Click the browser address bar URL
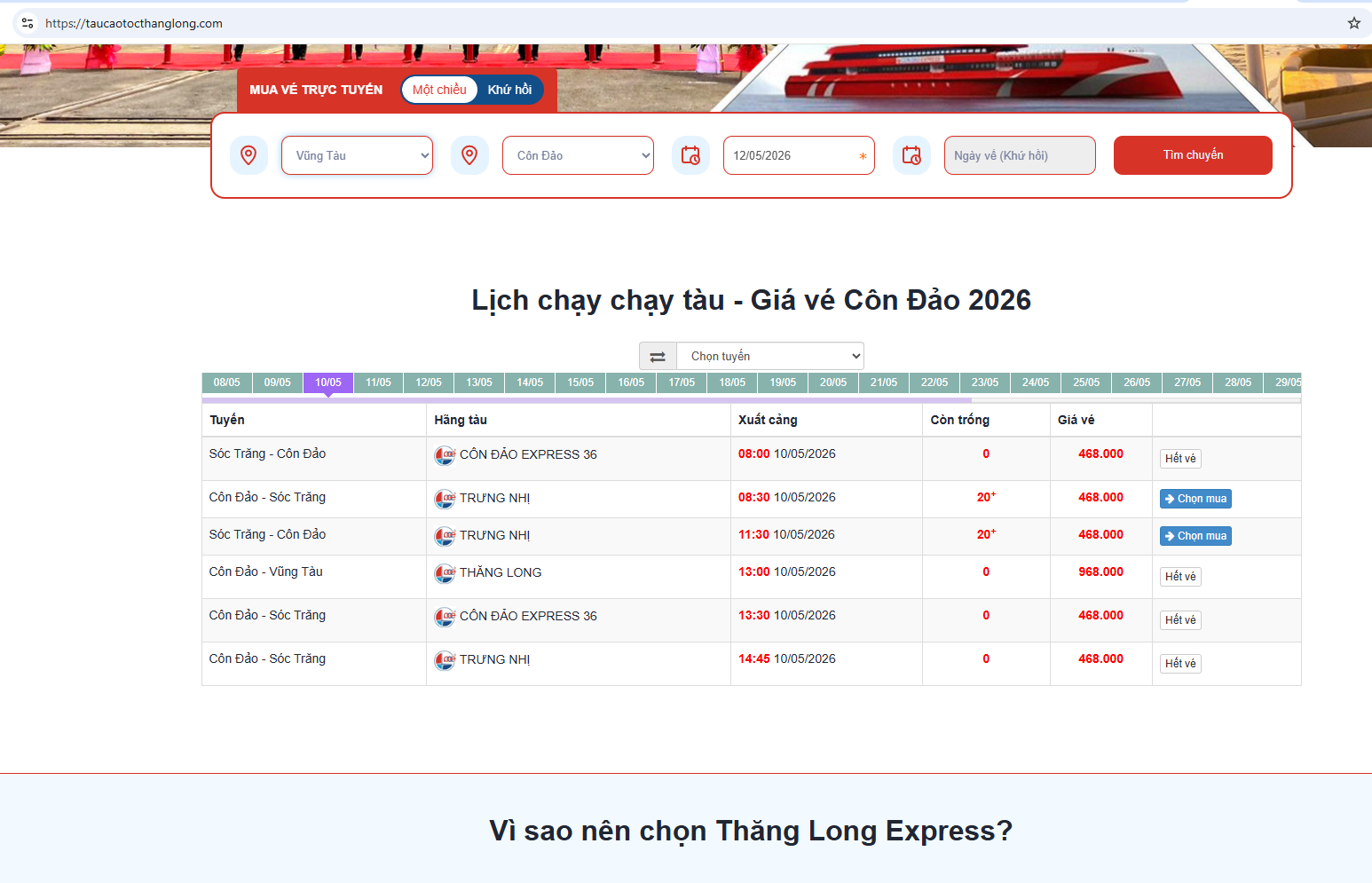The width and height of the screenshot is (1372, 883). point(134,23)
